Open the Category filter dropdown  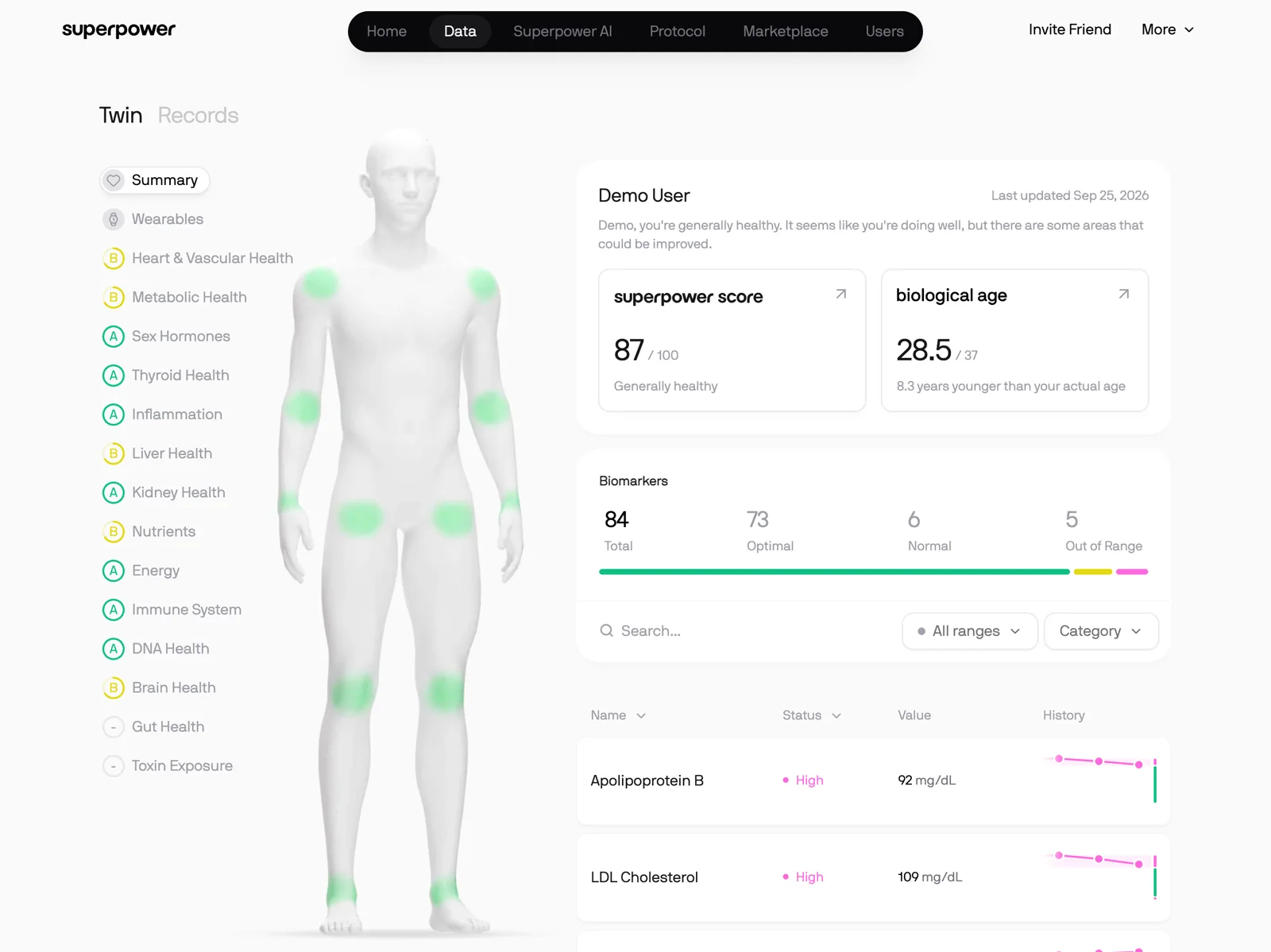1101,631
